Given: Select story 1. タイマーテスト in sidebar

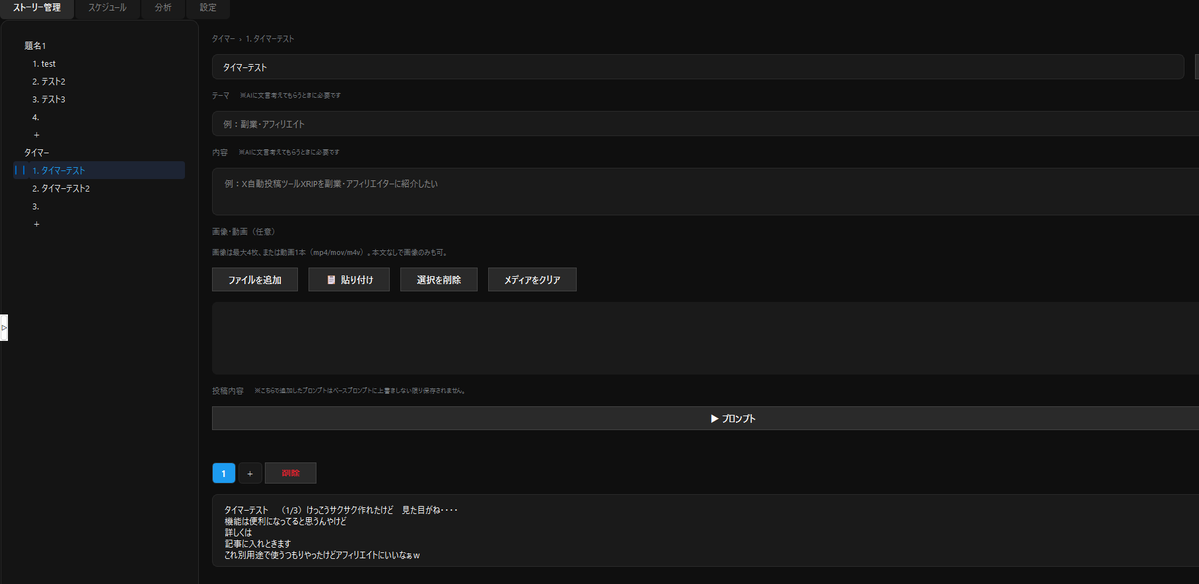Looking at the screenshot, I should pos(99,170).
